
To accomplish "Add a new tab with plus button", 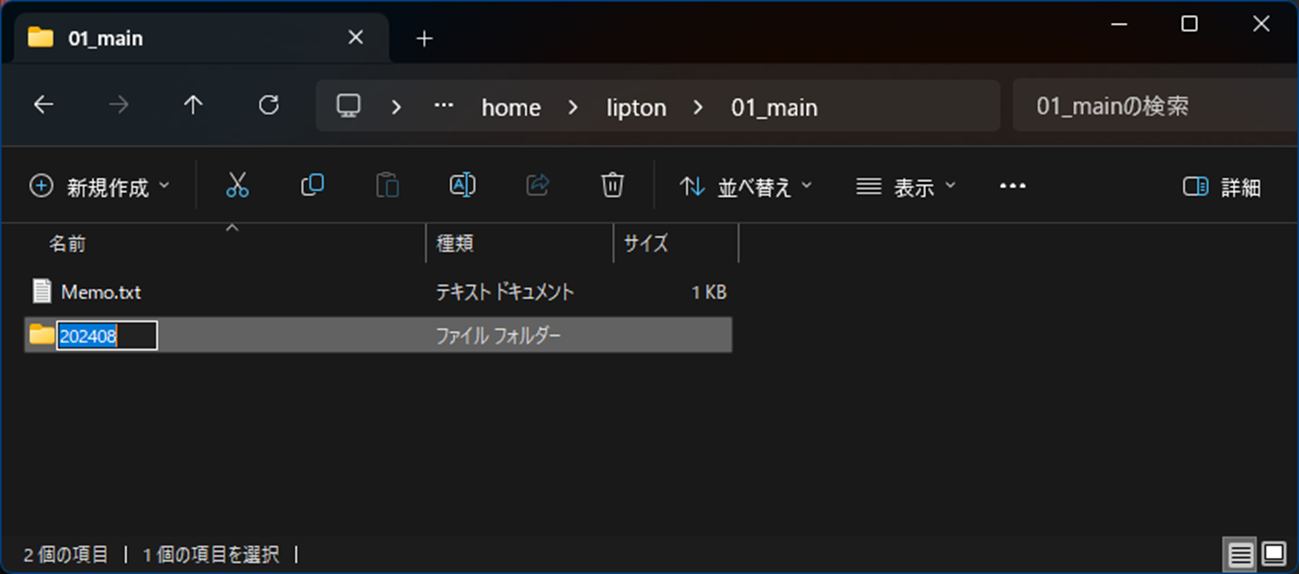I will pyautogui.click(x=424, y=38).
